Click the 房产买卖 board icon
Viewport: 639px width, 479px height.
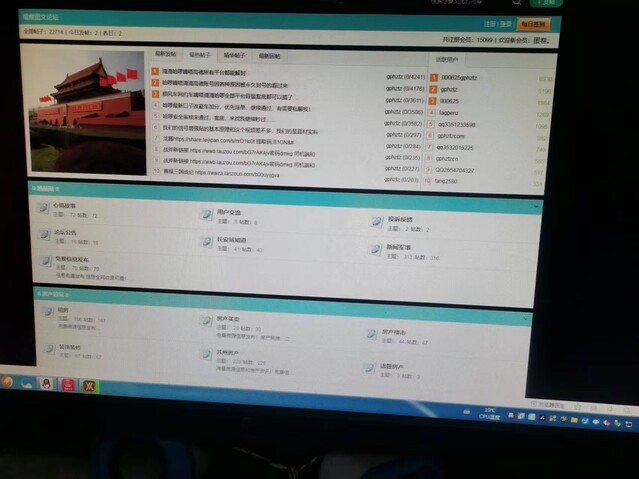coord(207,320)
